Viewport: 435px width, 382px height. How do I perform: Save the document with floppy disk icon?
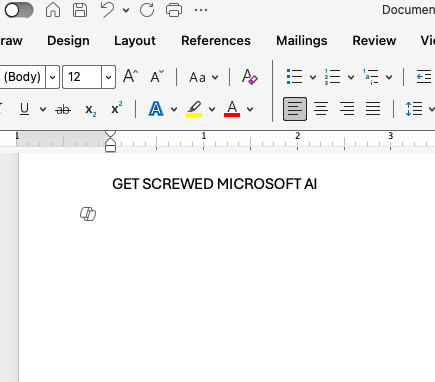80,10
